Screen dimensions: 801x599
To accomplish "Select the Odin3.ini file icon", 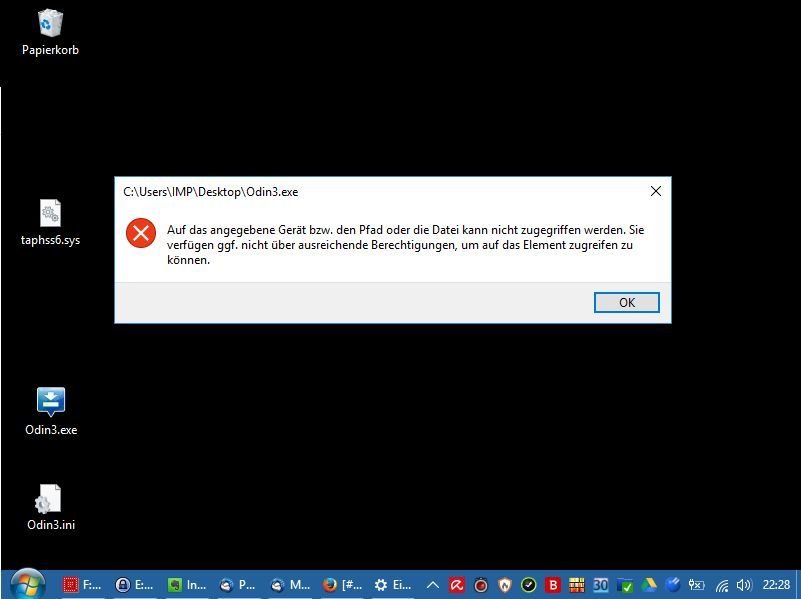I will (51, 508).
